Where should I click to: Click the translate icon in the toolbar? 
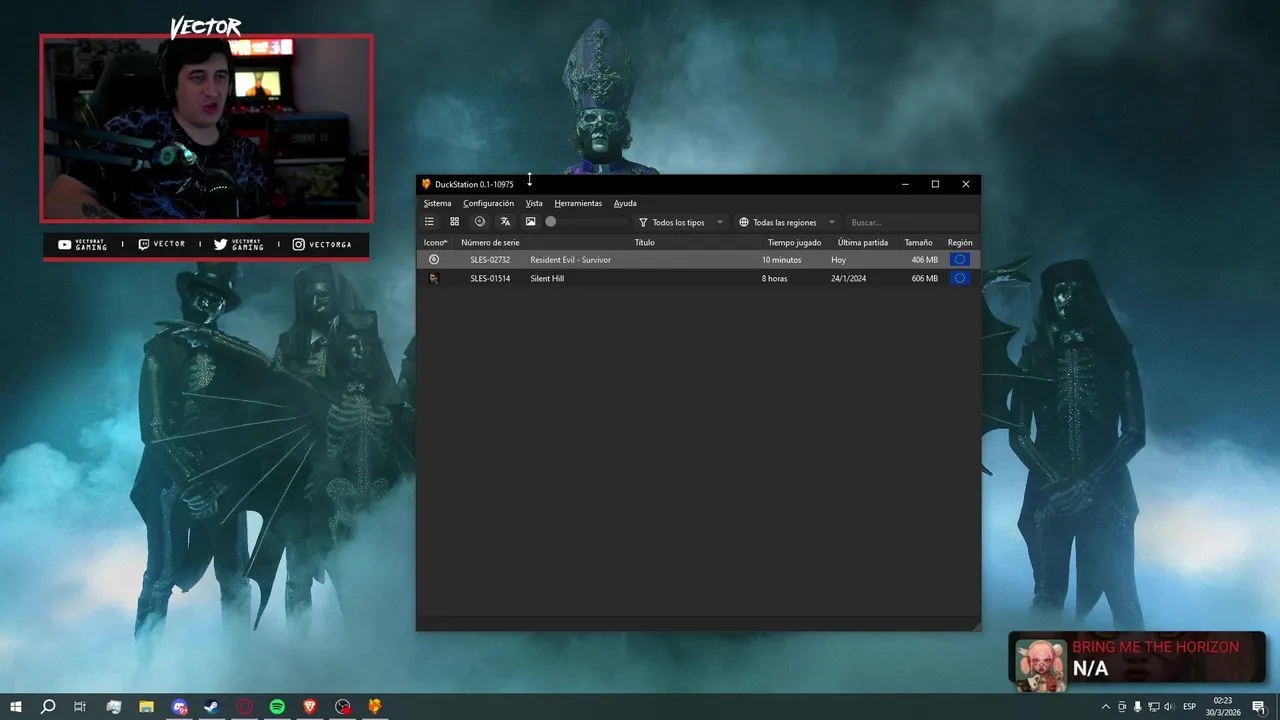tap(505, 222)
